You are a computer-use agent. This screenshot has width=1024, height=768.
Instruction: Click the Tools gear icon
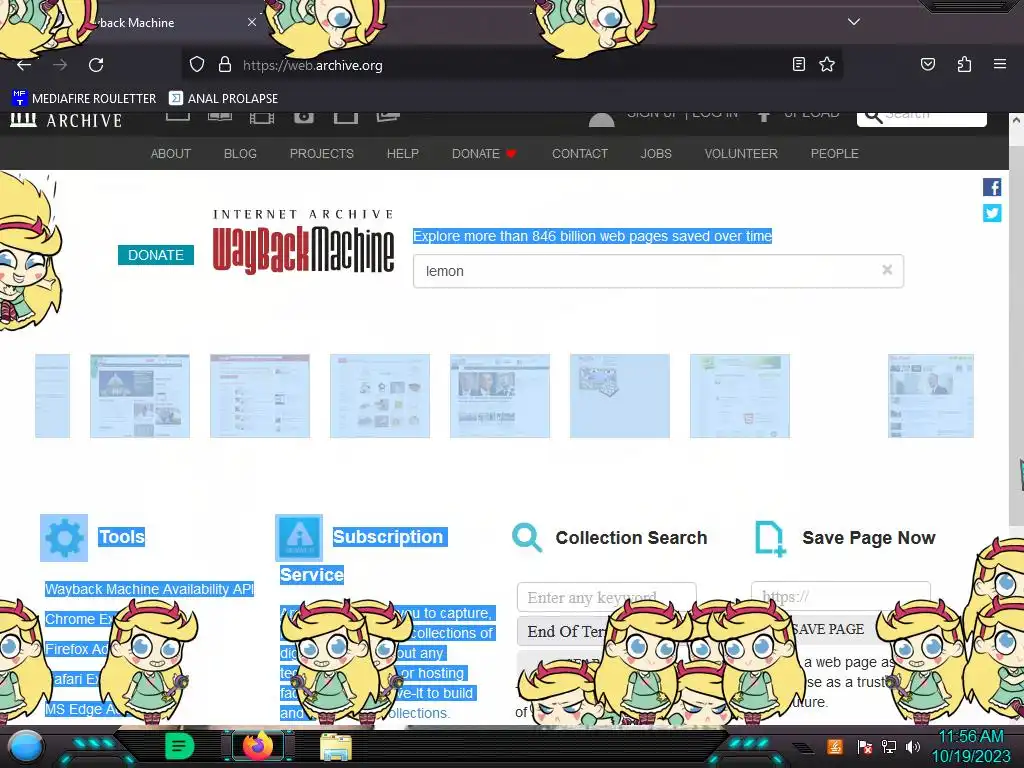64,538
